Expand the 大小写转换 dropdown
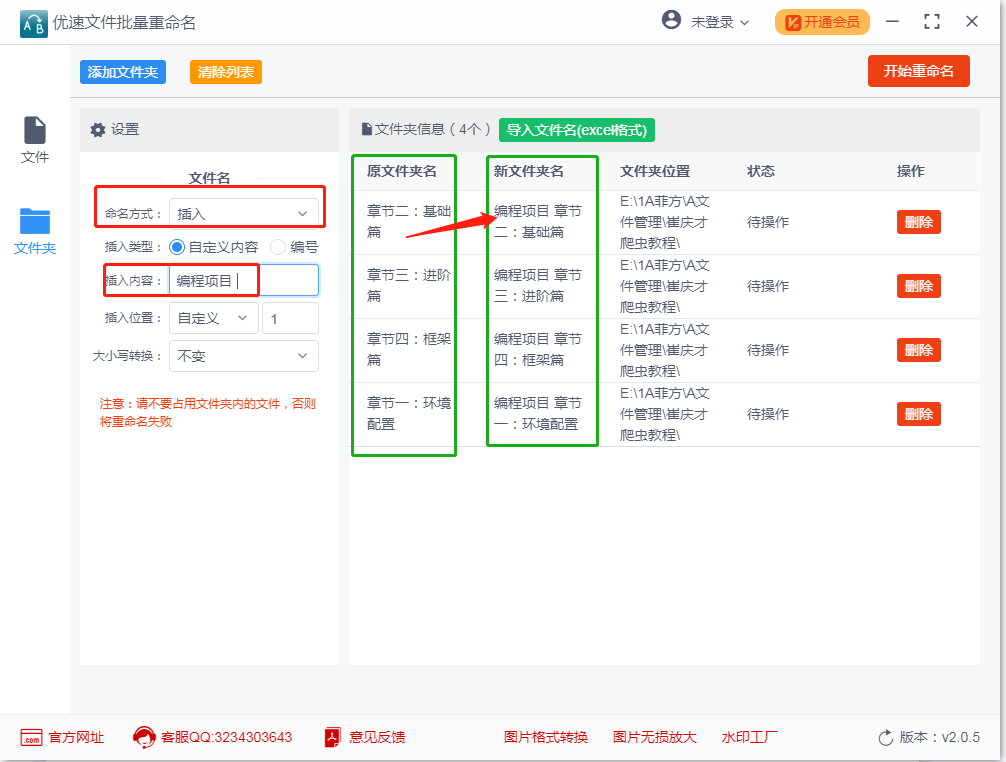 point(244,356)
